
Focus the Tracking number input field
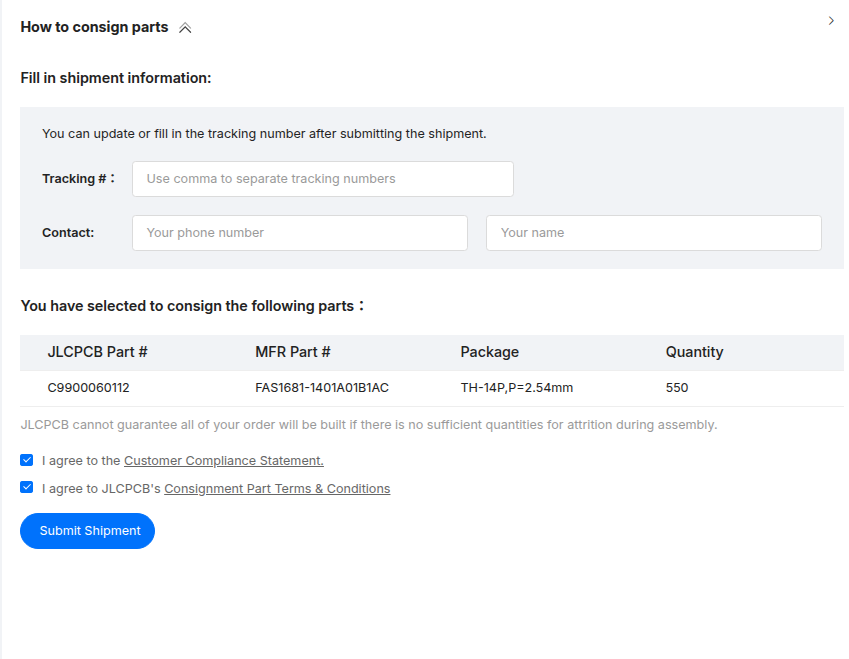(x=322, y=179)
